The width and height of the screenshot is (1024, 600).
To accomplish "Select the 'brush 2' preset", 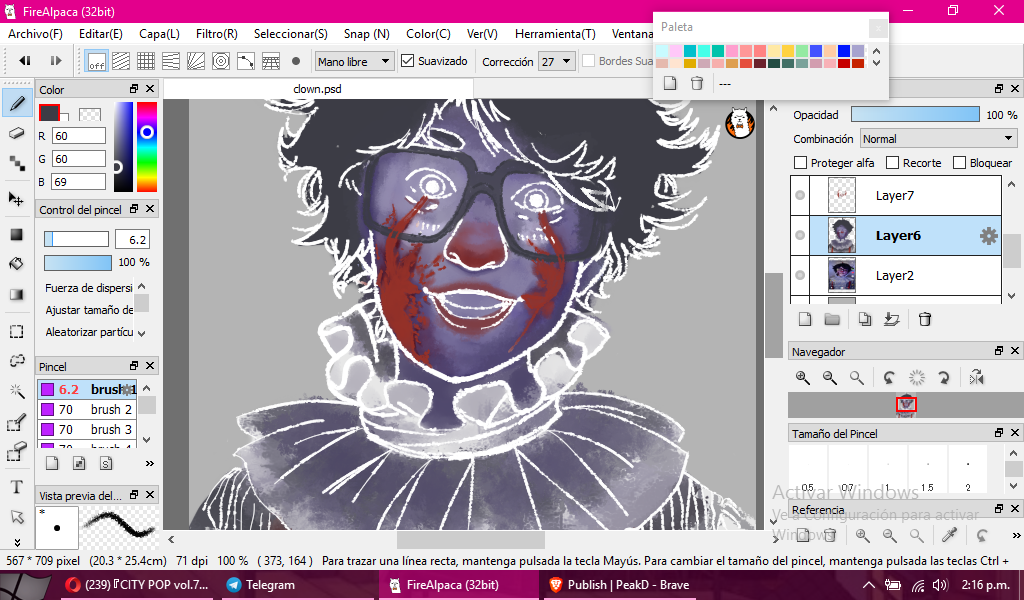I will [x=88, y=409].
